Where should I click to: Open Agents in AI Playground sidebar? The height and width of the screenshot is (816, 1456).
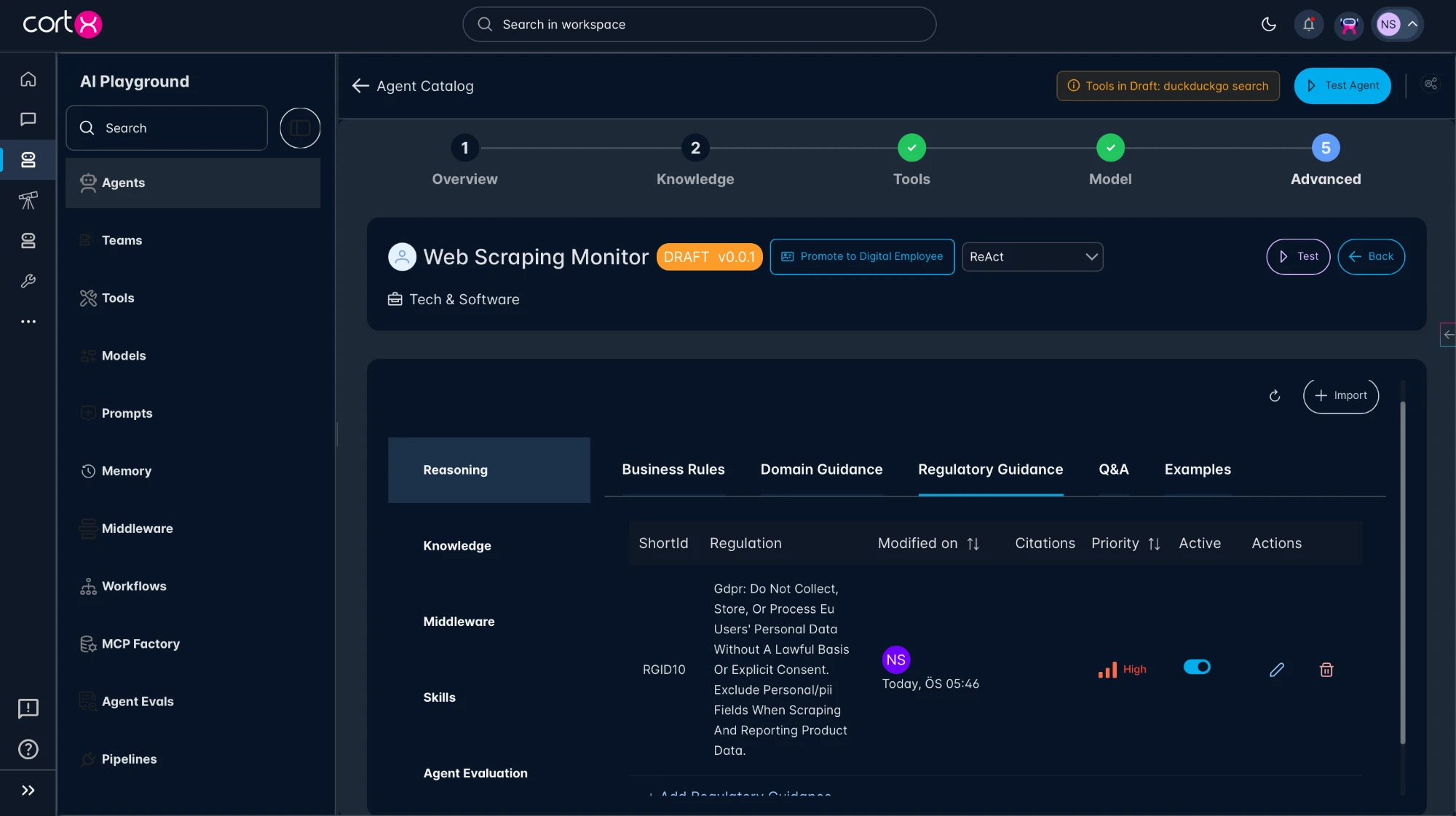pyautogui.click(x=193, y=183)
